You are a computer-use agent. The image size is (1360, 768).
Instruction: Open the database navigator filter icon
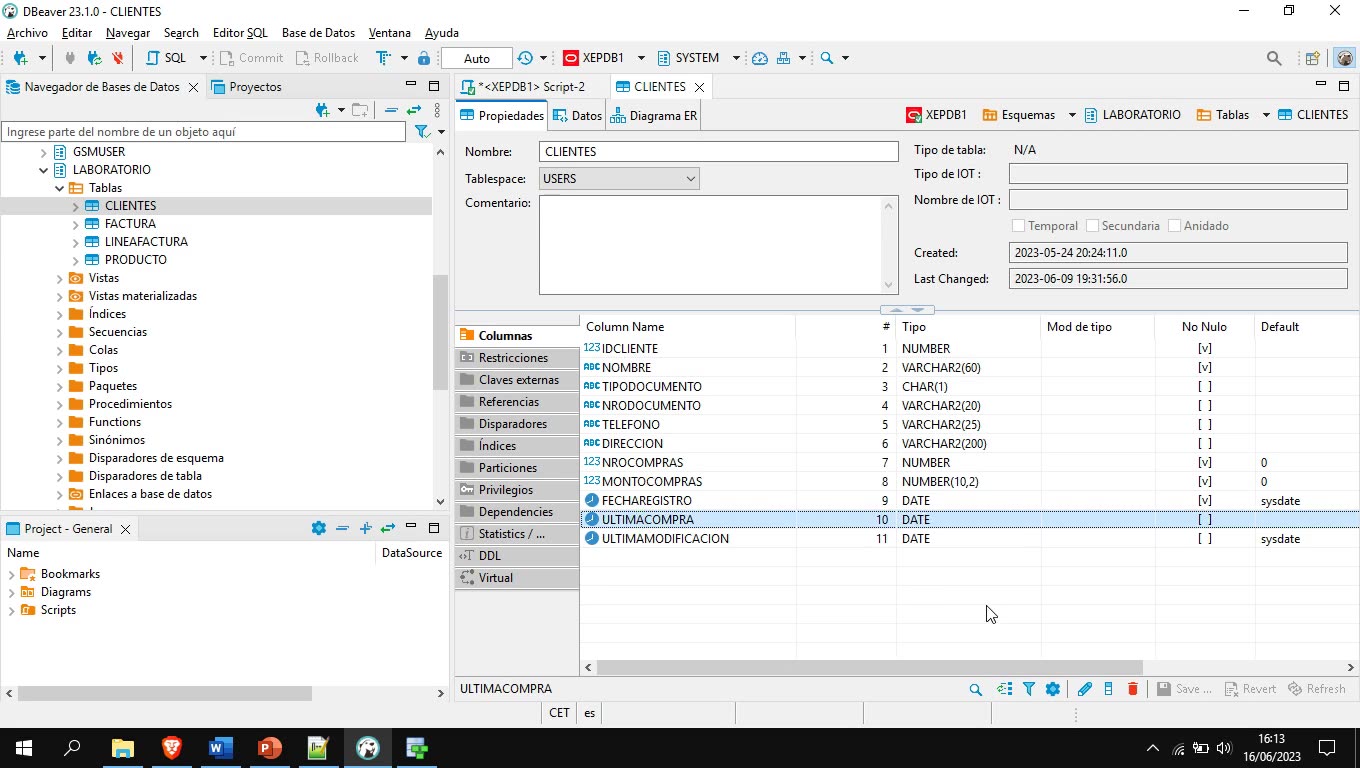tap(421, 131)
